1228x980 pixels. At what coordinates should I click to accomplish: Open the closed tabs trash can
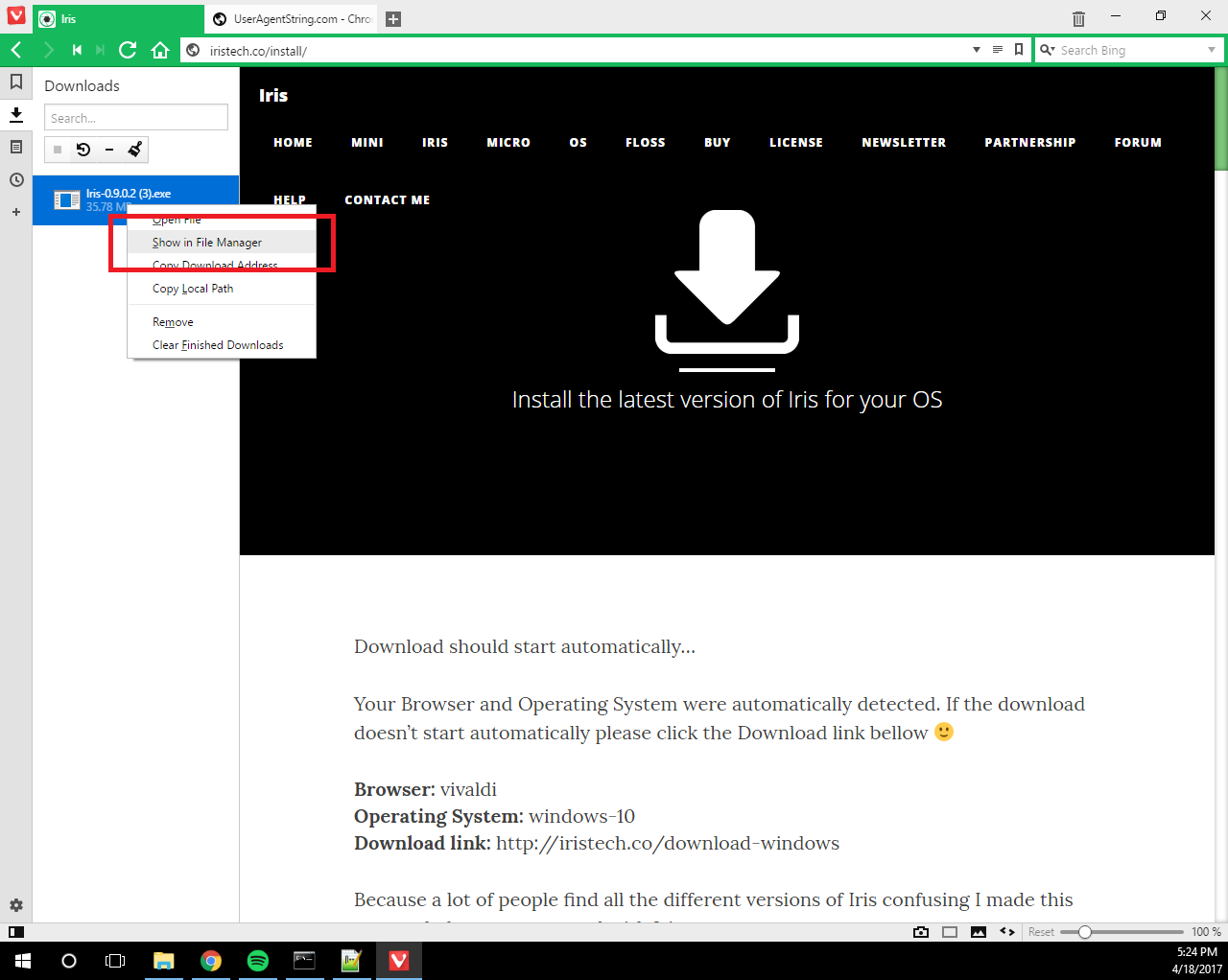1078,18
